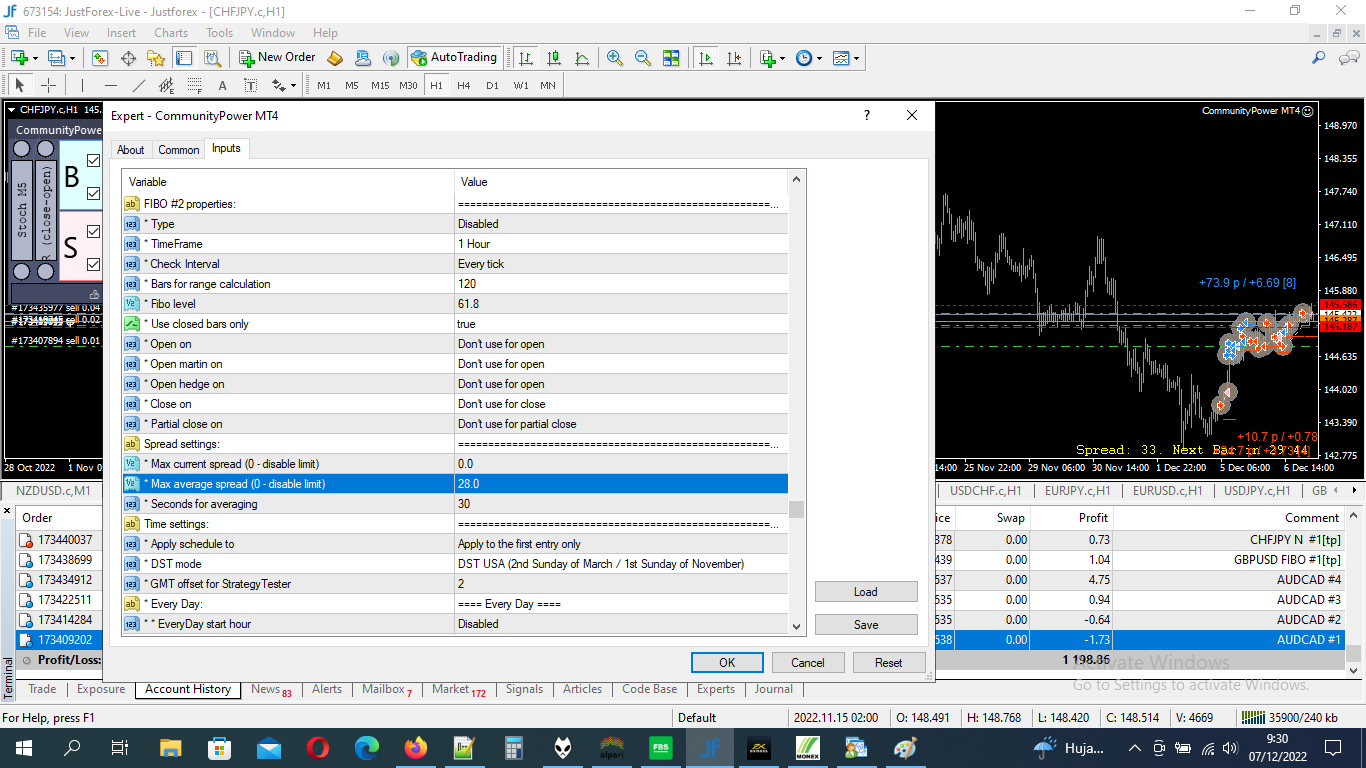Open Firefox from Windows taskbar
The image size is (1366, 768).
point(415,748)
